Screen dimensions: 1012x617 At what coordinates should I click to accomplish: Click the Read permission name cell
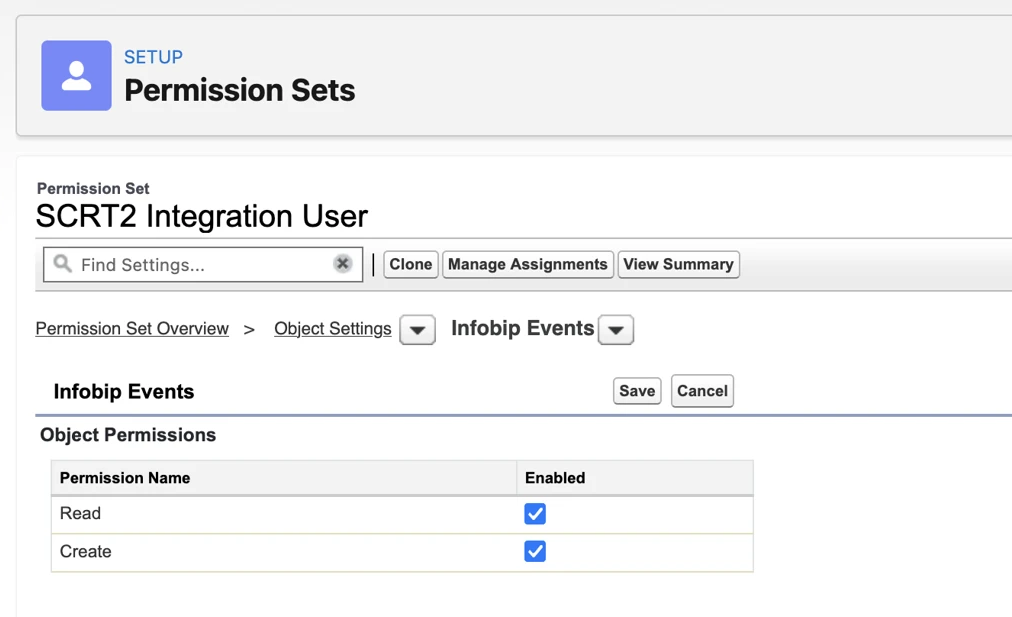284,514
